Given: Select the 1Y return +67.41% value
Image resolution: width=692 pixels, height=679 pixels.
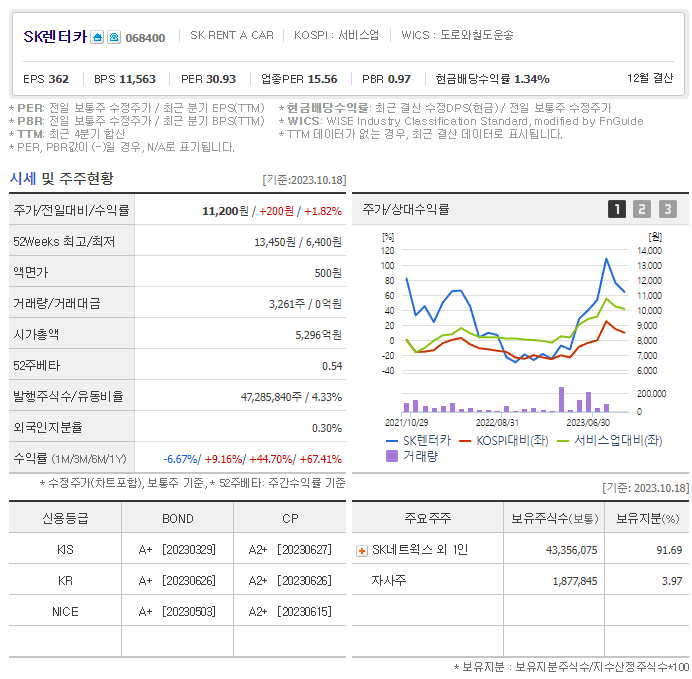Looking at the screenshot, I should [321, 459].
